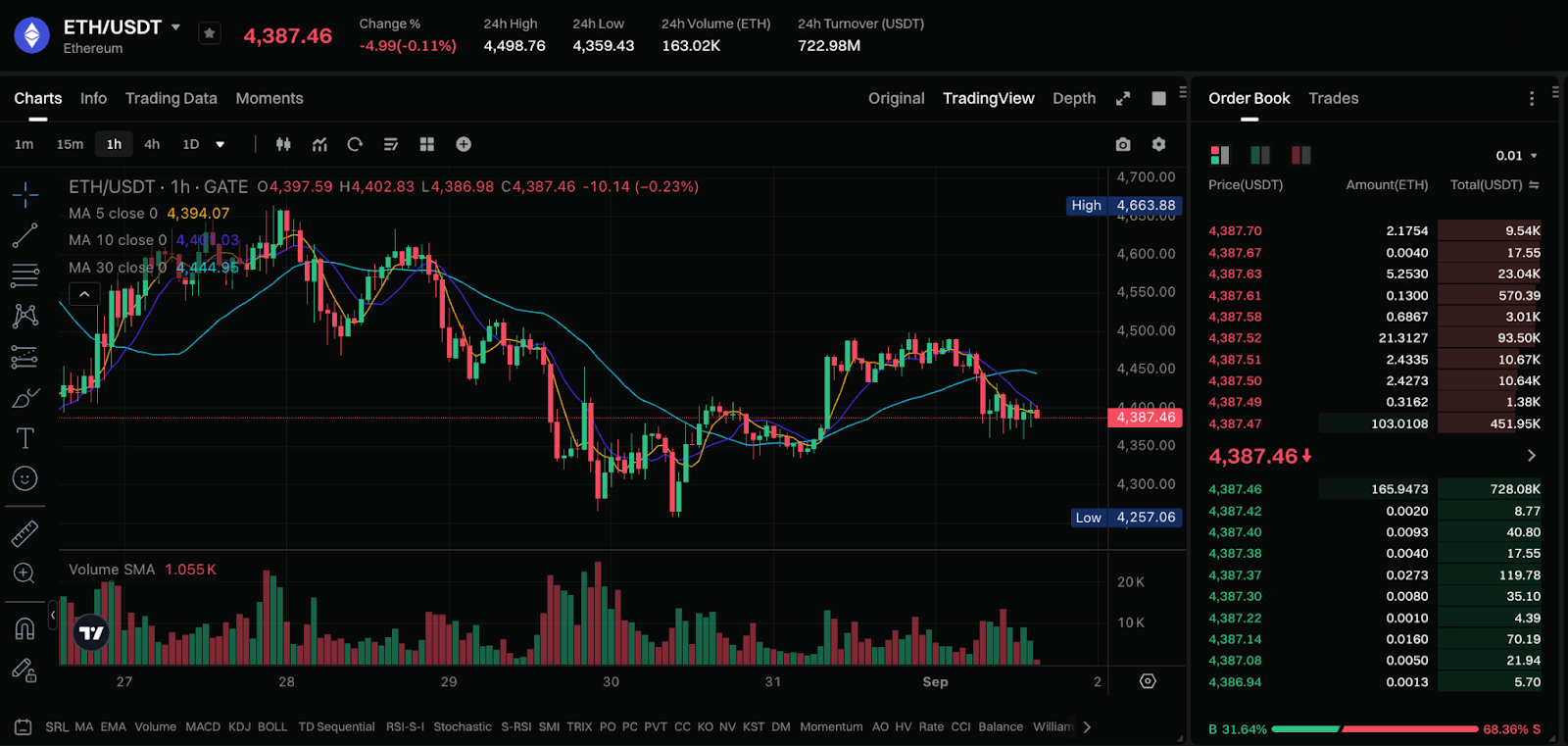Screen dimensions: 1568x746
Task: Collapse the drawing toolbar side arrow
Action: pyautogui.click(x=53, y=615)
